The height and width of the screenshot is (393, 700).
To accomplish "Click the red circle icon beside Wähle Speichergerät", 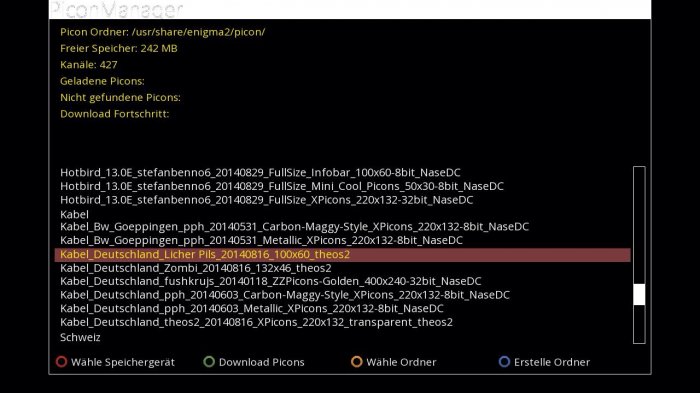I will click(62, 362).
